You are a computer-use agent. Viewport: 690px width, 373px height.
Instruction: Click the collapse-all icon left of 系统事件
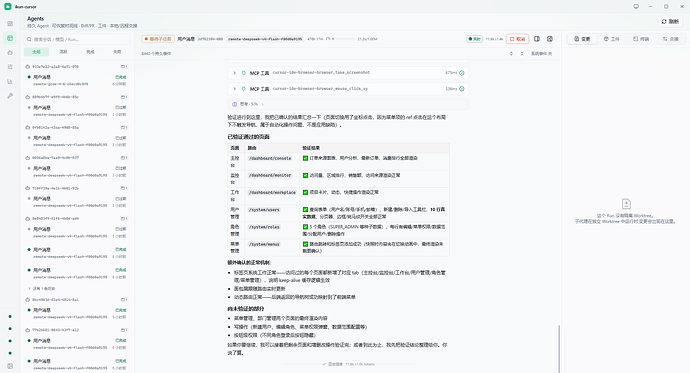point(522,54)
